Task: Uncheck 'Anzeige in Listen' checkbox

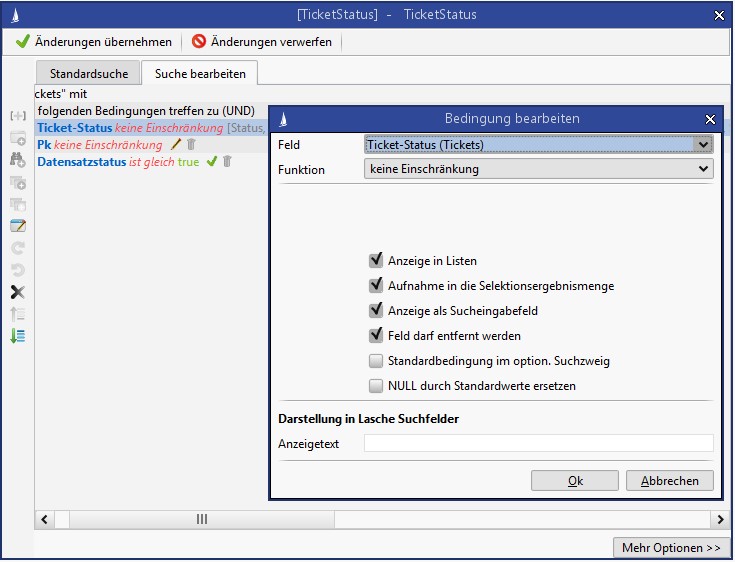Action: pyautogui.click(x=376, y=260)
